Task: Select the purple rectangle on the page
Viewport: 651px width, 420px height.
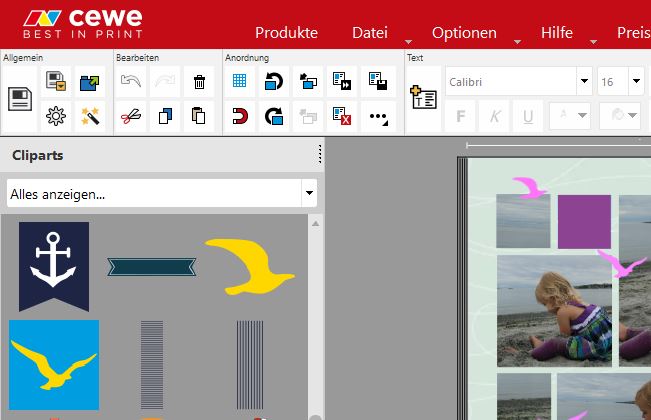Action: point(584,222)
